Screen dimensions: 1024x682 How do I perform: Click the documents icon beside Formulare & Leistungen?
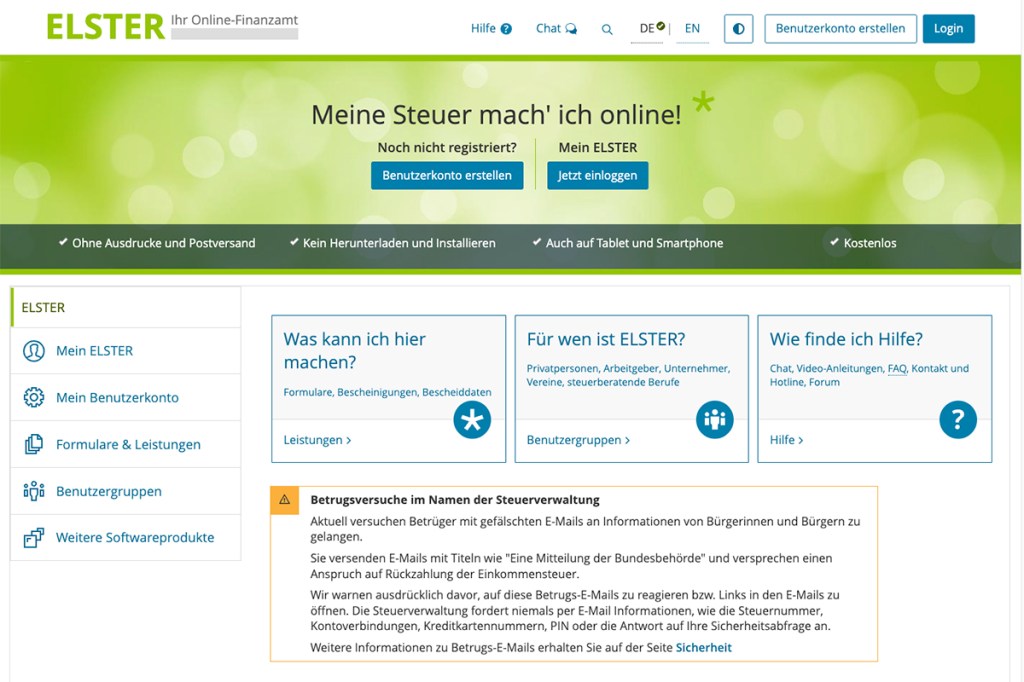tap(34, 444)
